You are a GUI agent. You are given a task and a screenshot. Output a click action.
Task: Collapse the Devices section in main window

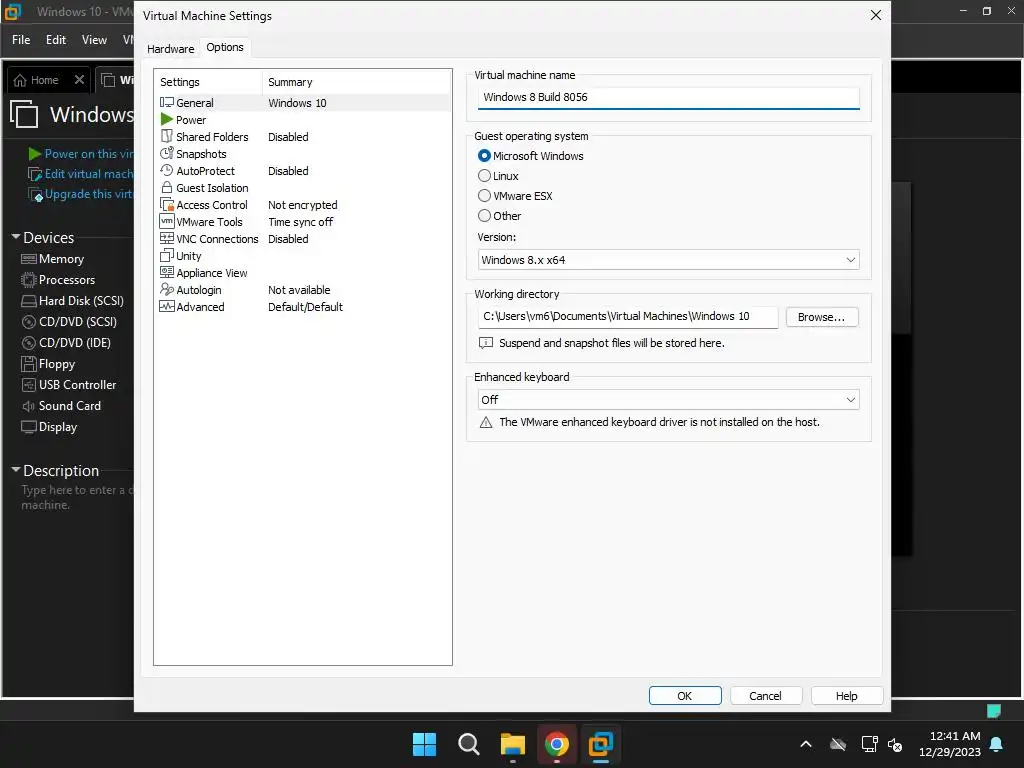point(16,236)
